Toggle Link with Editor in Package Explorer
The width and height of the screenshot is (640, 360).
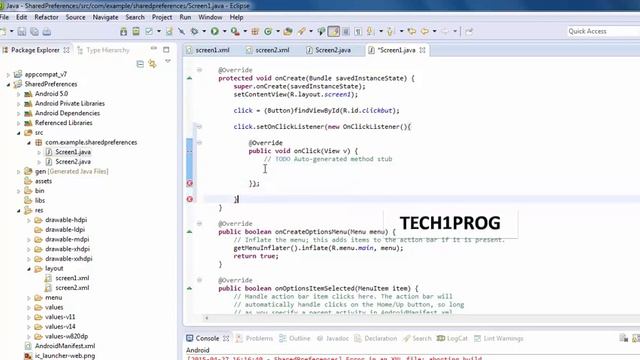click(152, 64)
